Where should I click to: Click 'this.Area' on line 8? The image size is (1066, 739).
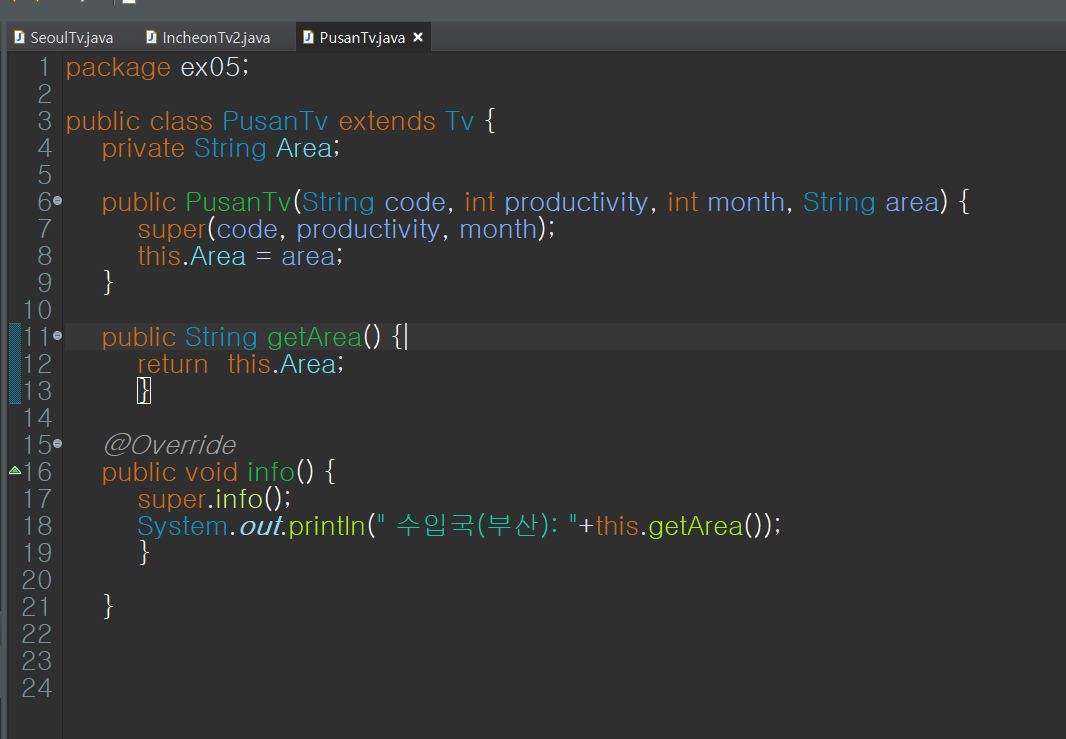192,256
